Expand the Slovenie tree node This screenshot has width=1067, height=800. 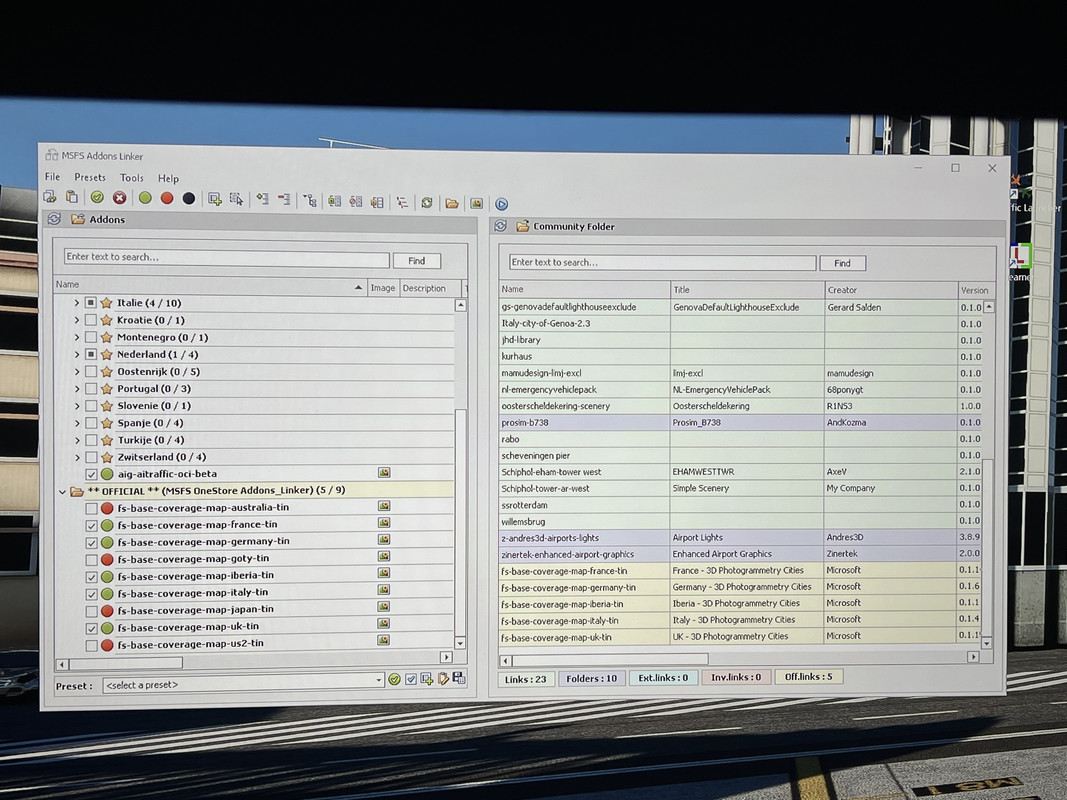point(76,406)
